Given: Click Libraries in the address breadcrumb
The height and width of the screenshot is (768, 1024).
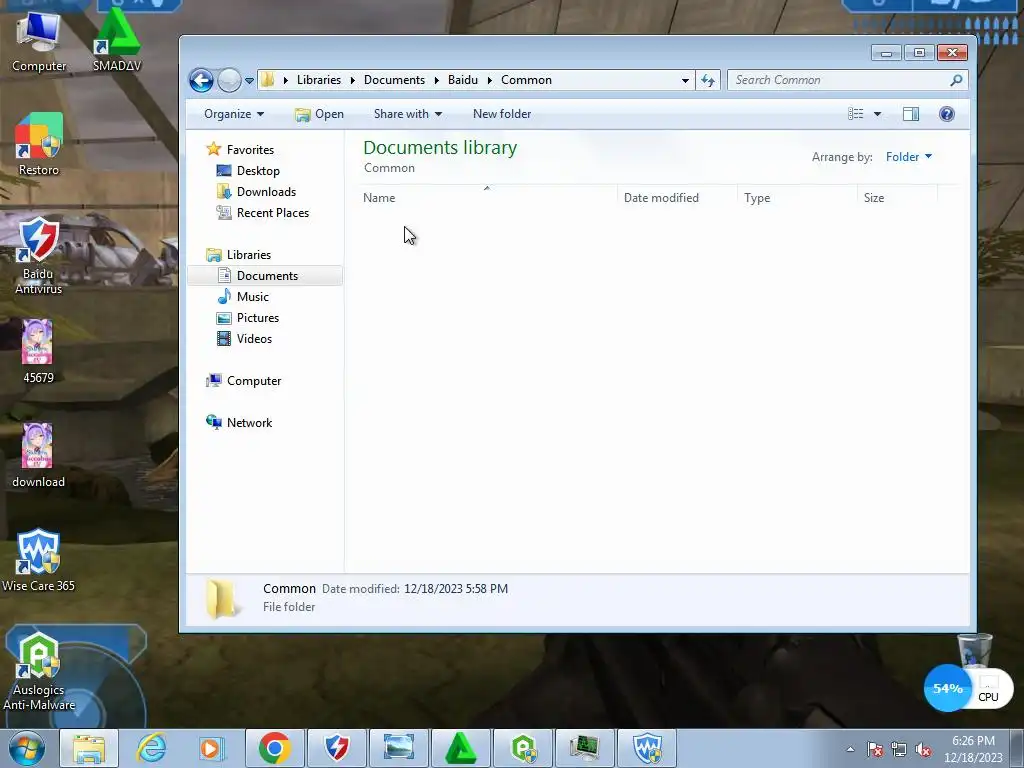Looking at the screenshot, I should pyautogui.click(x=319, y=80).
